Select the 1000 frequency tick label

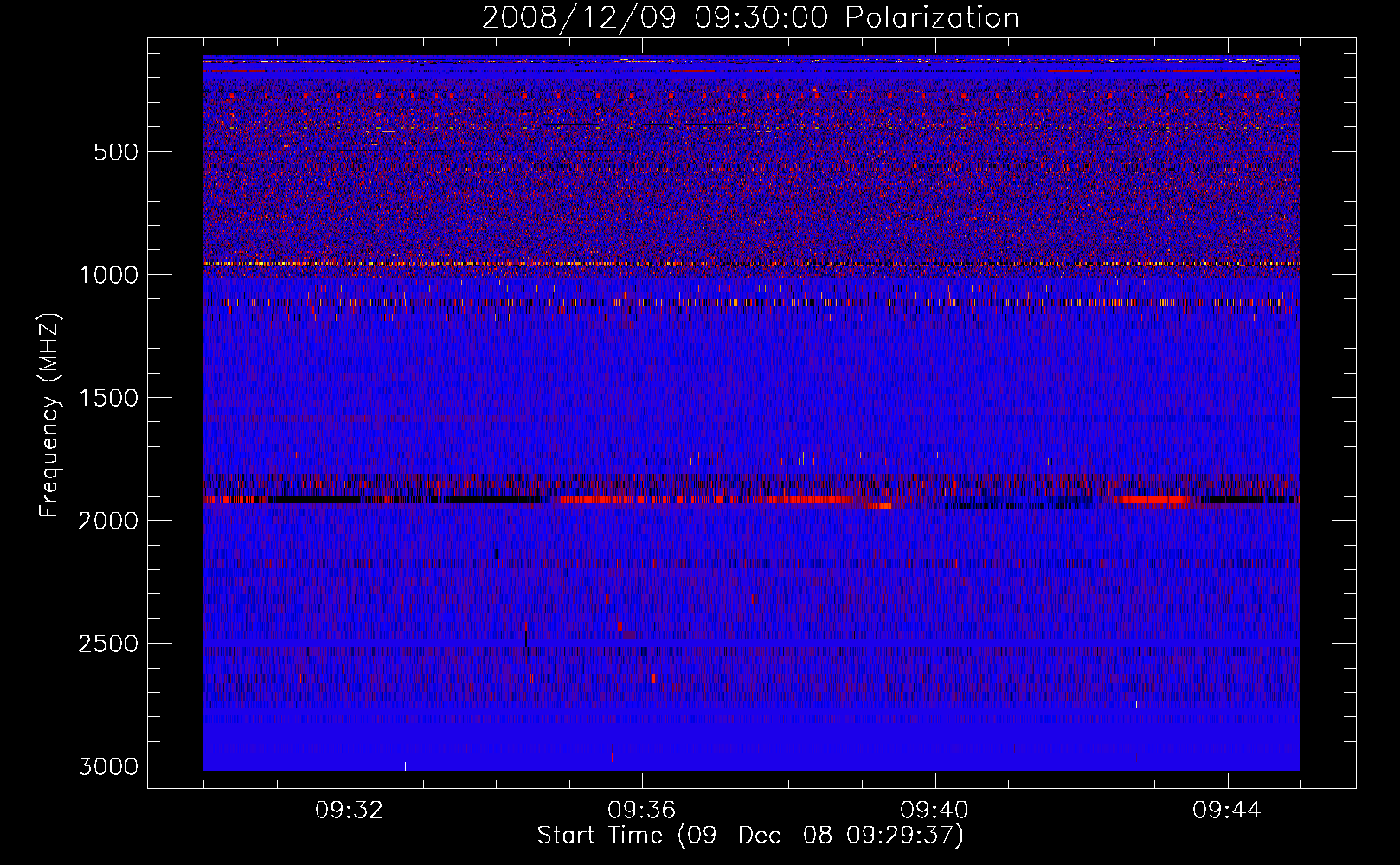coord(108,275)
